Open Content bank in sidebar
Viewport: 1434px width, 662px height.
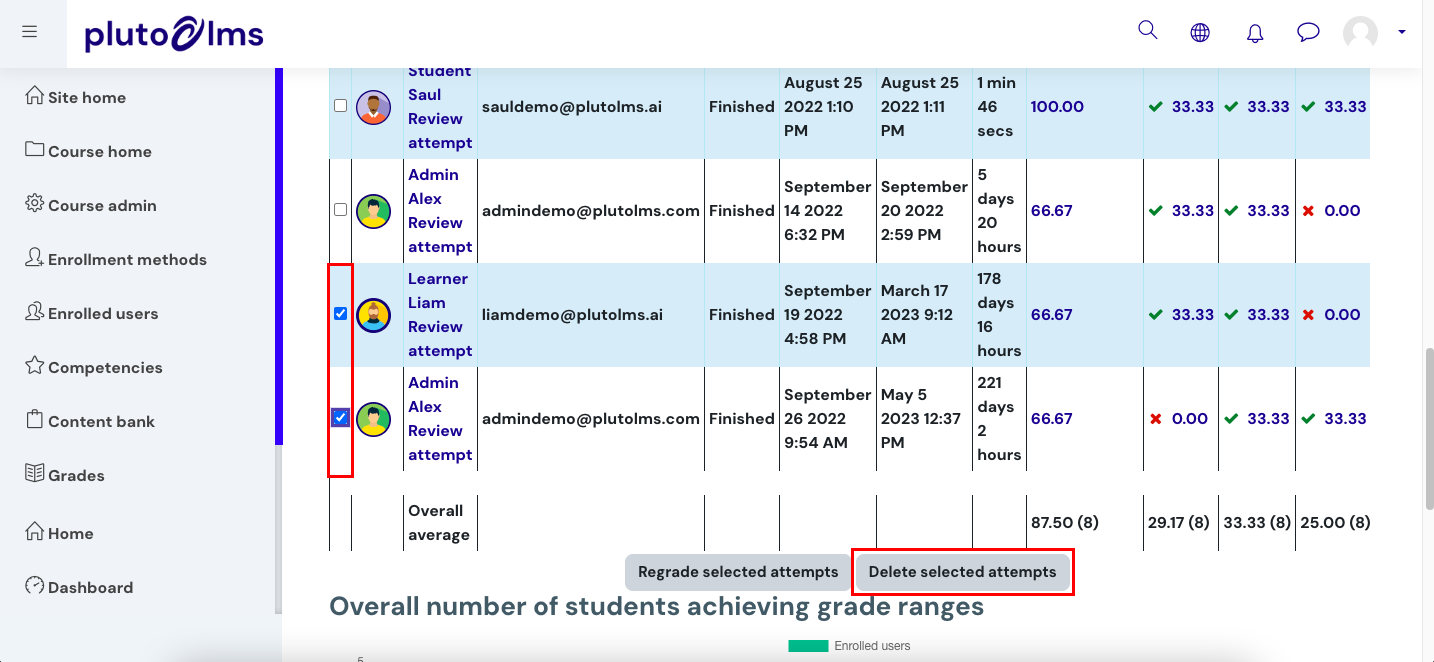[x=90, y=421]
